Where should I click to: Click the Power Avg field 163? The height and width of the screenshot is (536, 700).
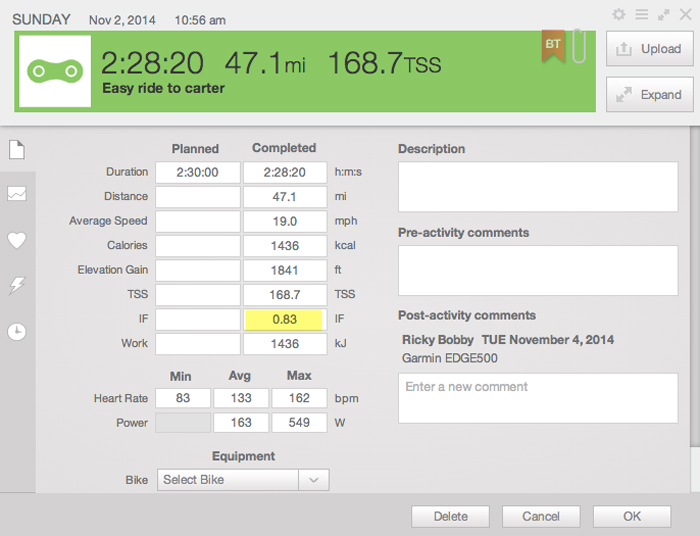pos(241,423)
